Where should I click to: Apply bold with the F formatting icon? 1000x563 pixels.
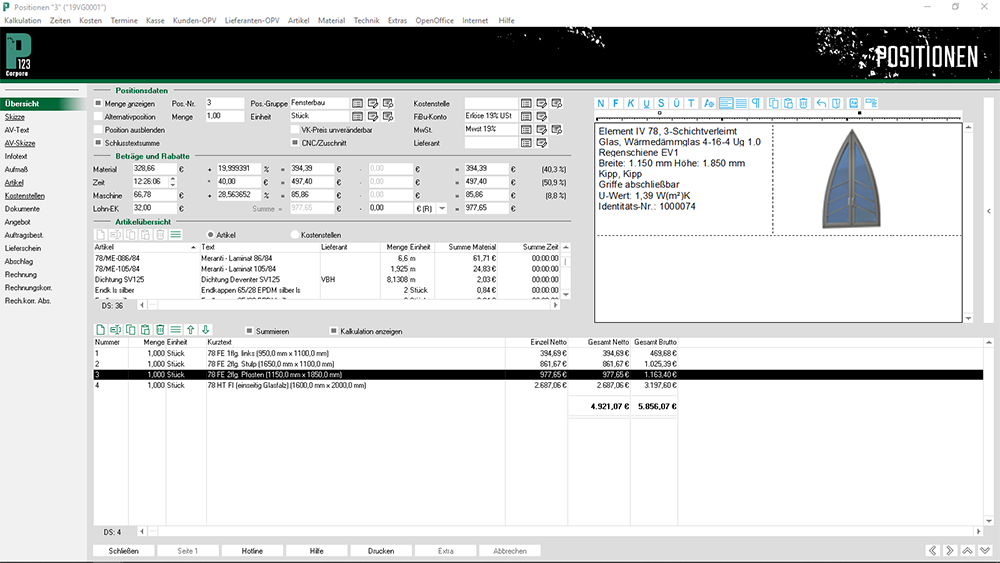[617, 103]
